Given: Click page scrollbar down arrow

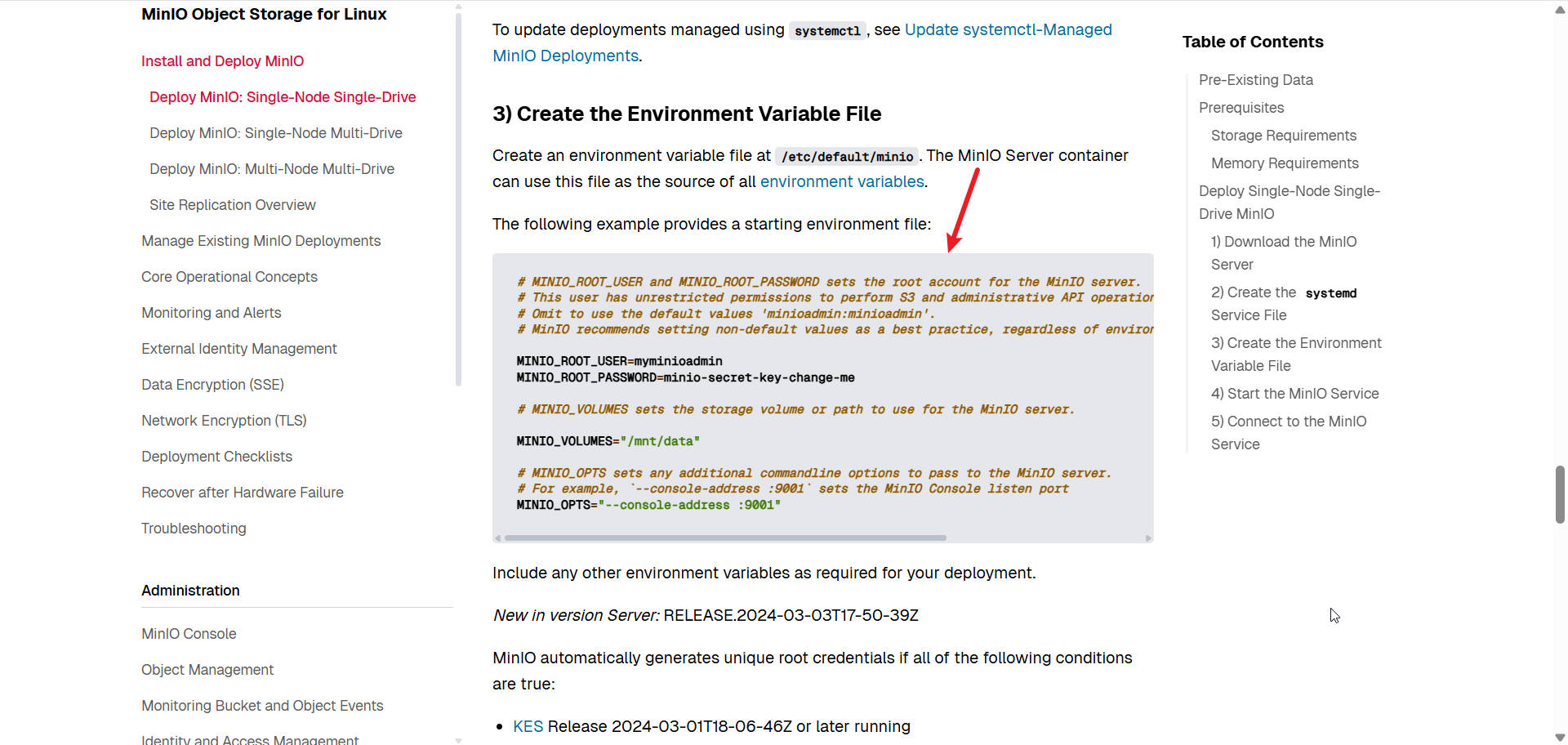Looking at the screenshot, I should coord(1560,738).
